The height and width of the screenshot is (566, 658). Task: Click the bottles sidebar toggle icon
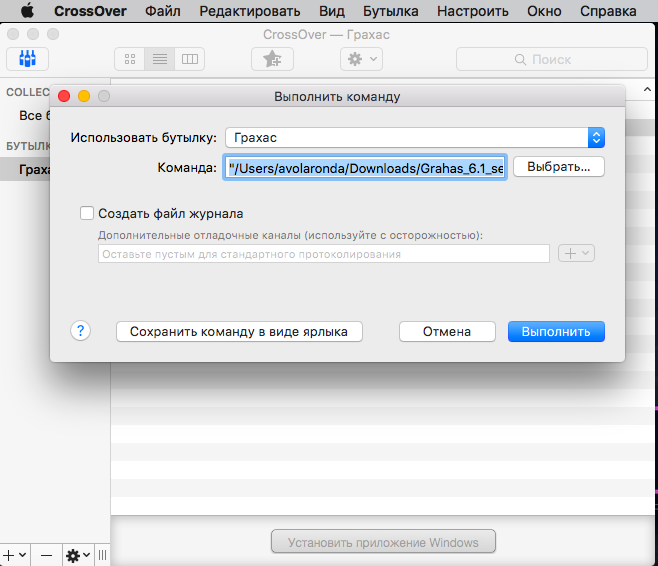coord(27,59)
